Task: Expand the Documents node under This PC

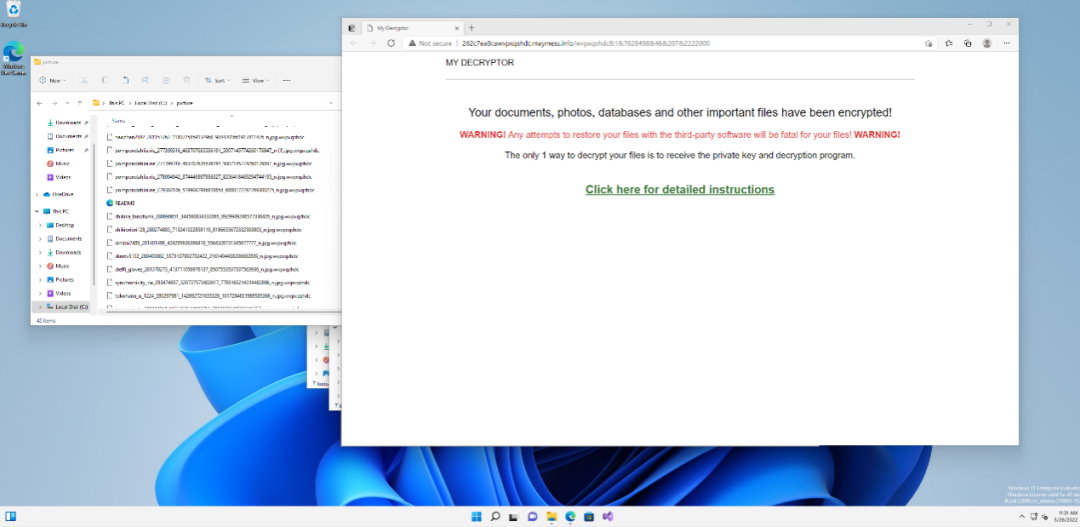Action: pyautogui.click(x=41, y=239)
